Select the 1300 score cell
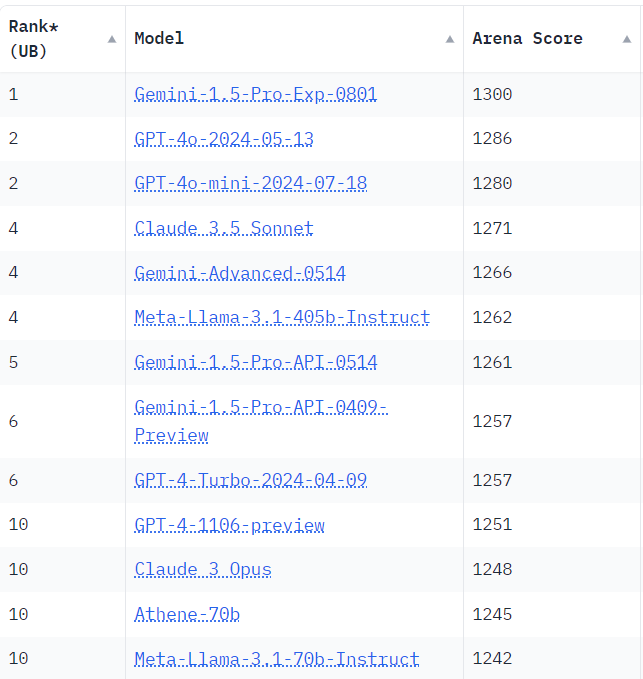Image resolution: width=643 pixels, height=679 pixels. [552, 94]
